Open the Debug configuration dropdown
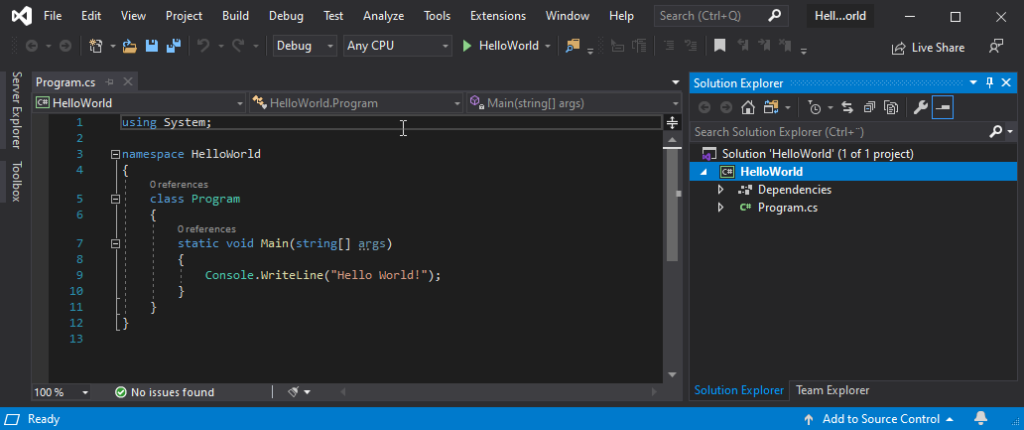The image size is (1024, 430). coord(304,46)
